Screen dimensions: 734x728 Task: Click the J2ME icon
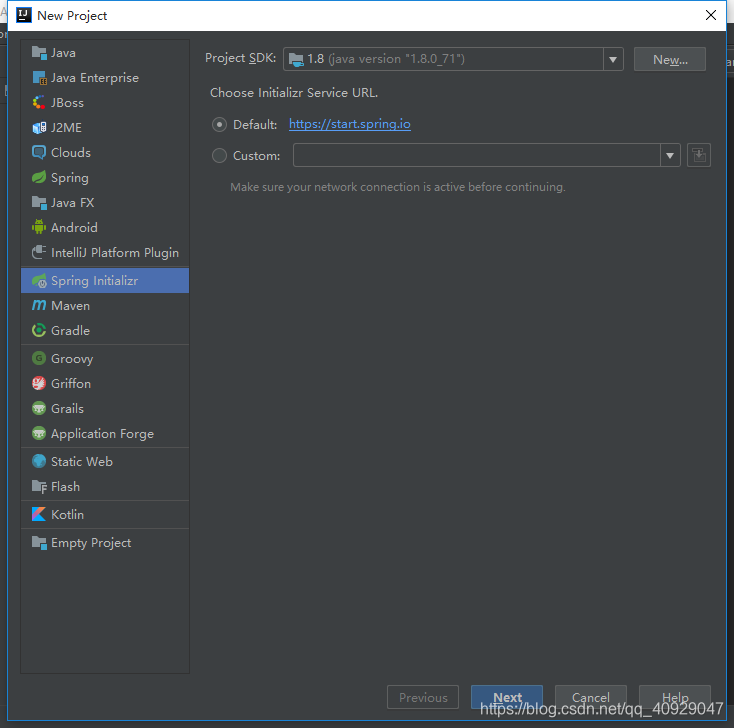click(39, 128)
